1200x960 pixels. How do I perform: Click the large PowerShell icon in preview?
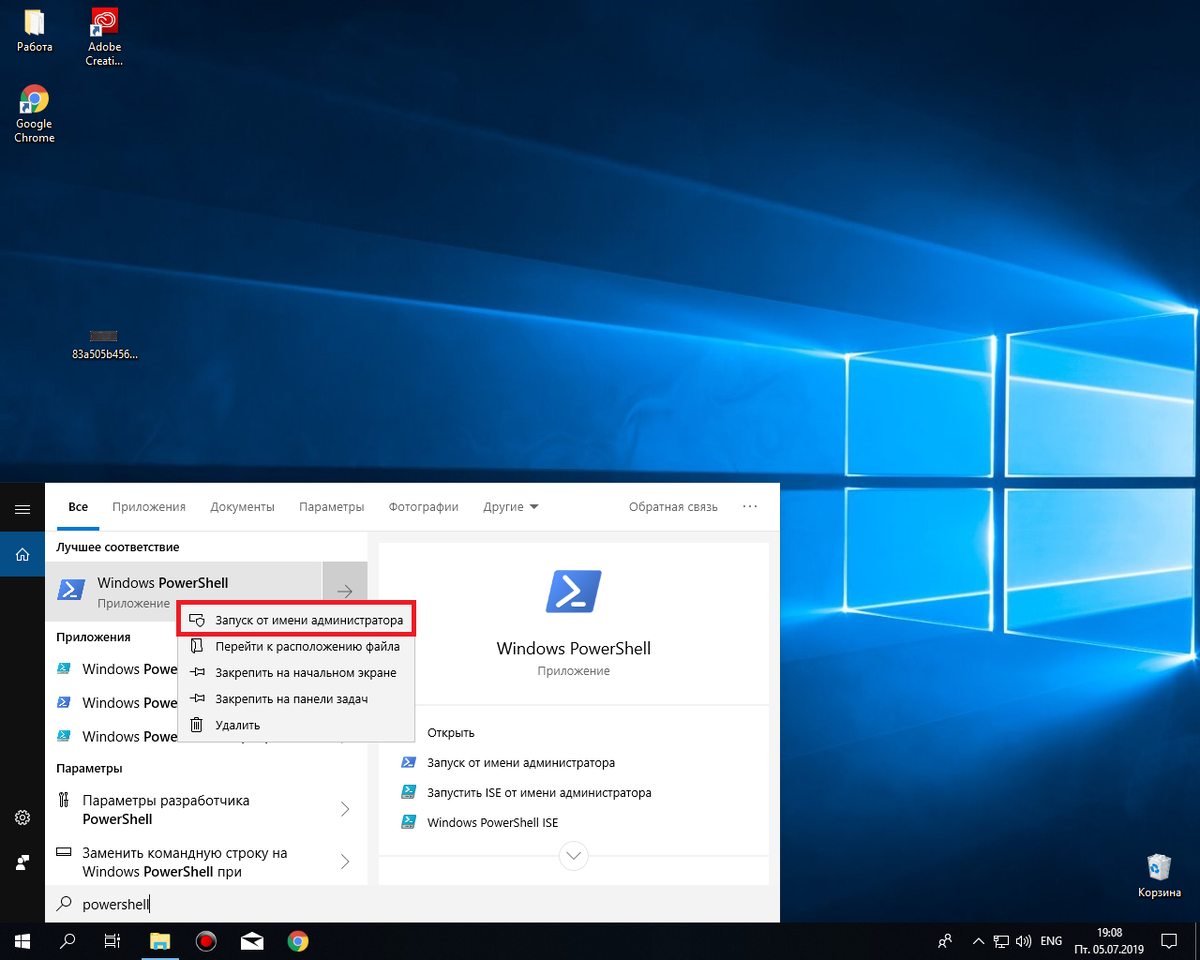point(573,591)
